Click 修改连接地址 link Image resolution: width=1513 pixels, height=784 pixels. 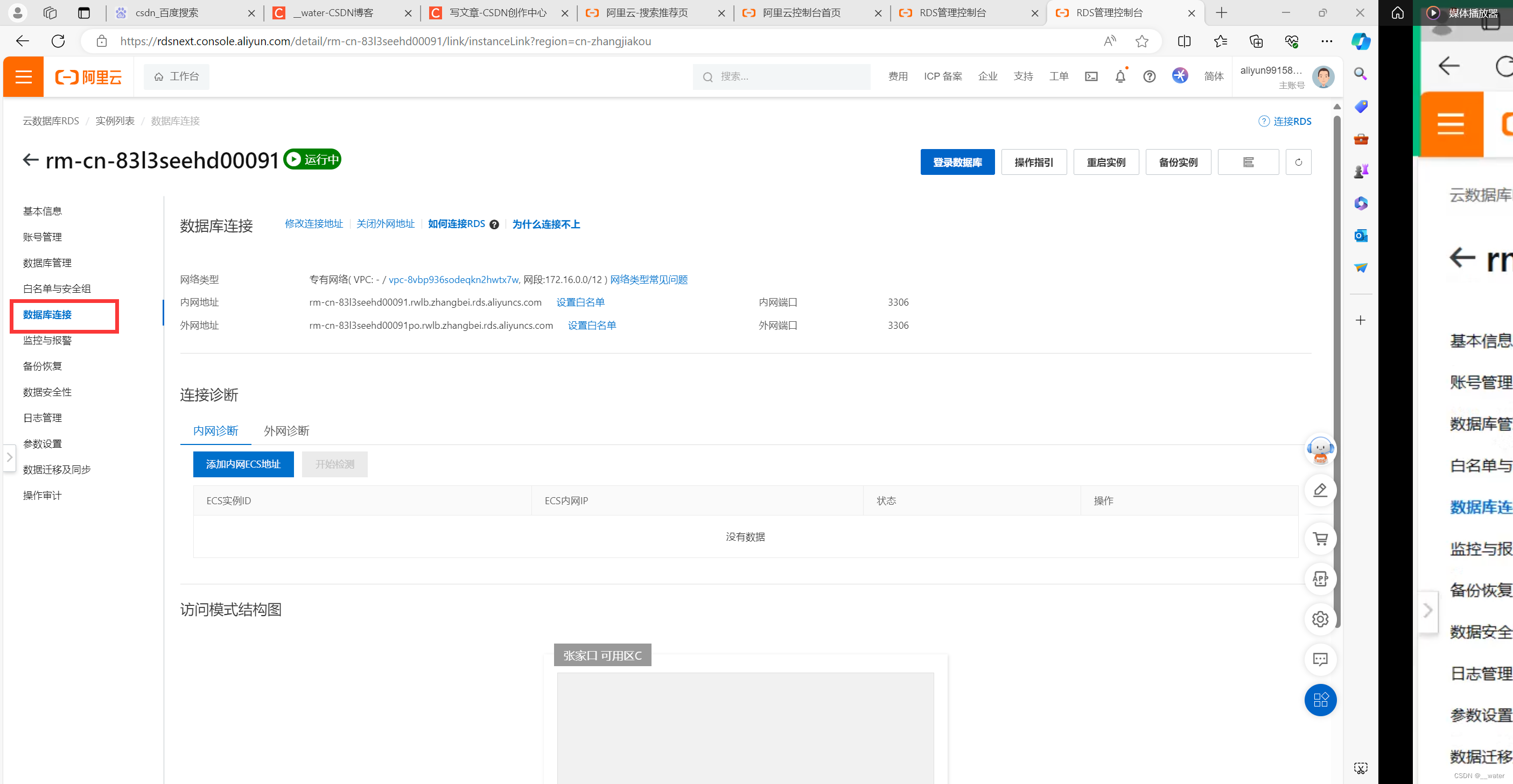click(314, 224)
